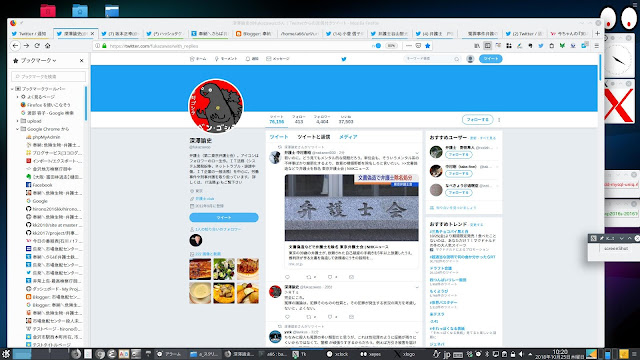Expand the upload bookmark folder
This screenshot has width=640, height=360.
[18, 121]
